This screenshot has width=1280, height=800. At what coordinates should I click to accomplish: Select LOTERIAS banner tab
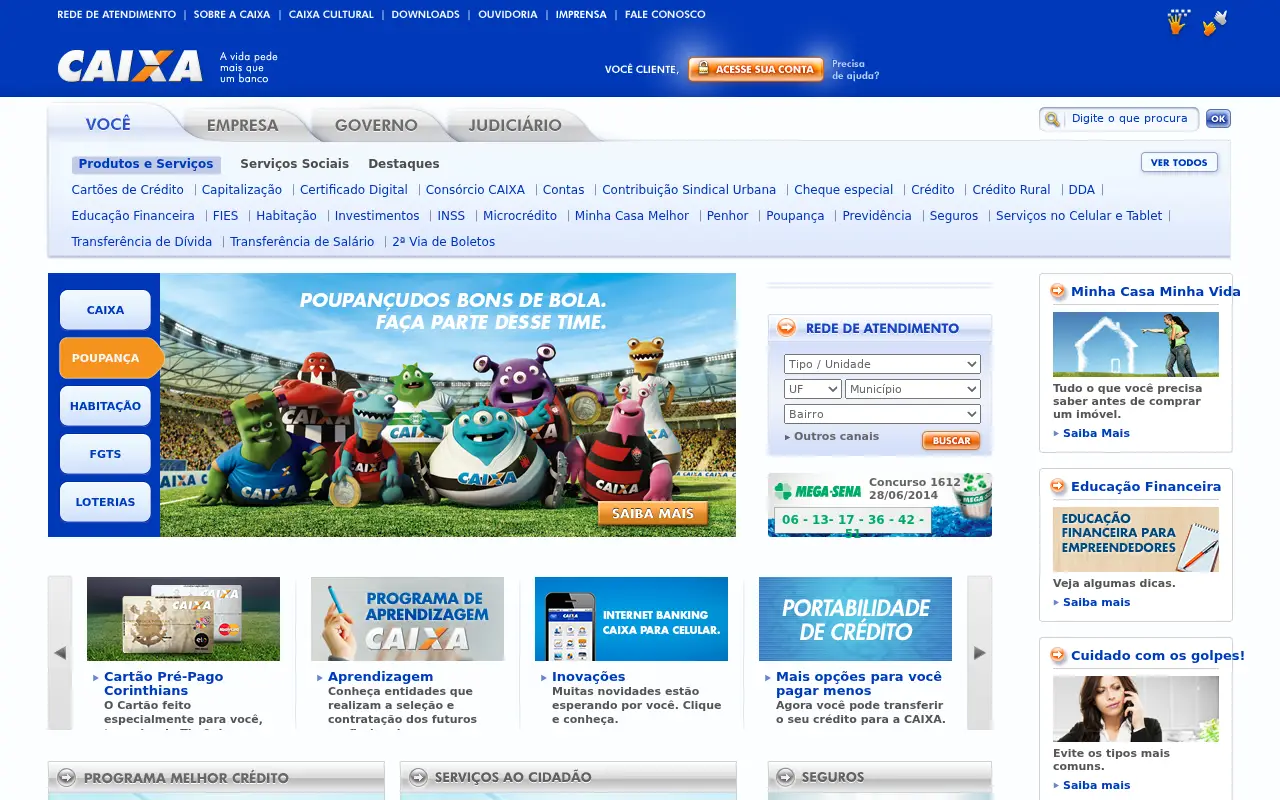click(x=105, y=502)
